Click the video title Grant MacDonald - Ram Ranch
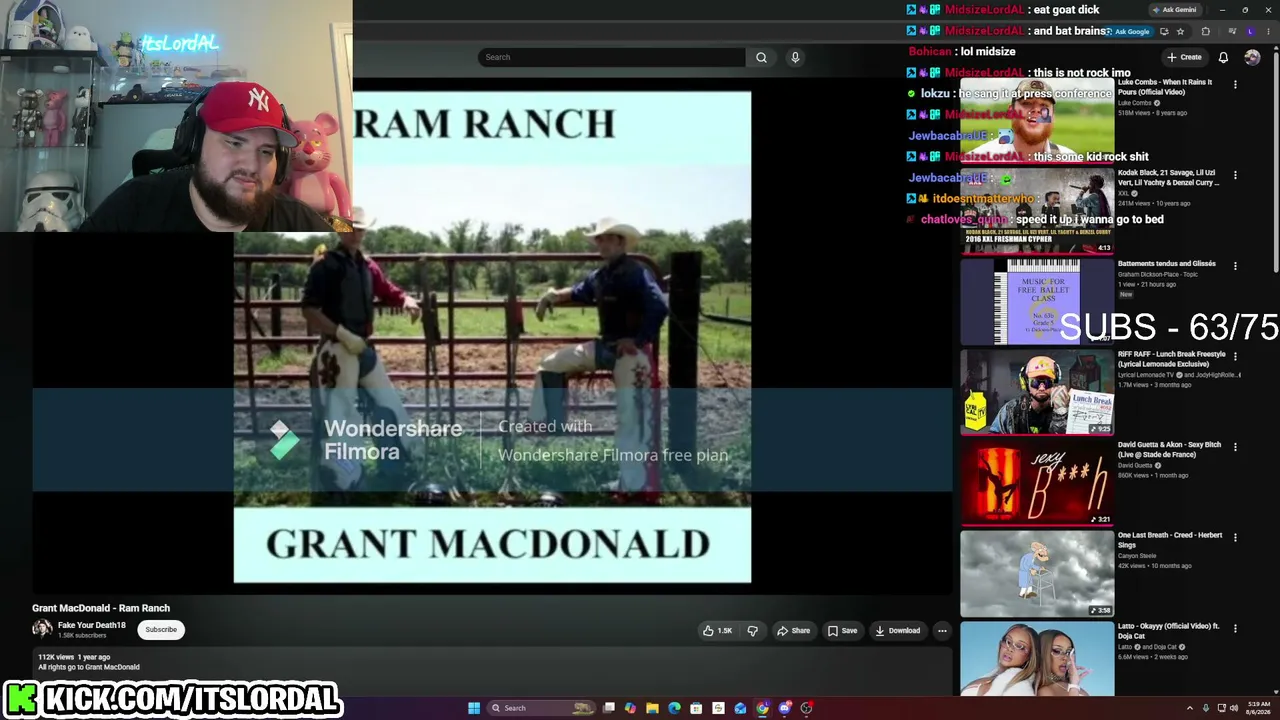This screenshot has width=1280, height=720. [x=101, y=608]
